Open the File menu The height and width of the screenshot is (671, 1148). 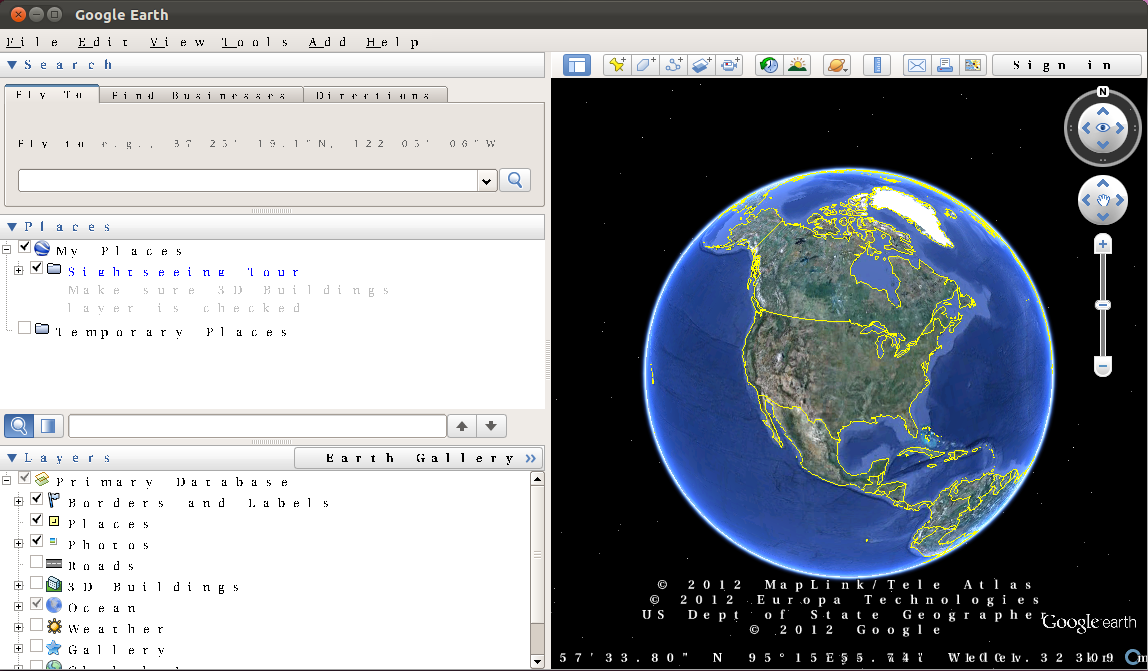pos(32,42)
